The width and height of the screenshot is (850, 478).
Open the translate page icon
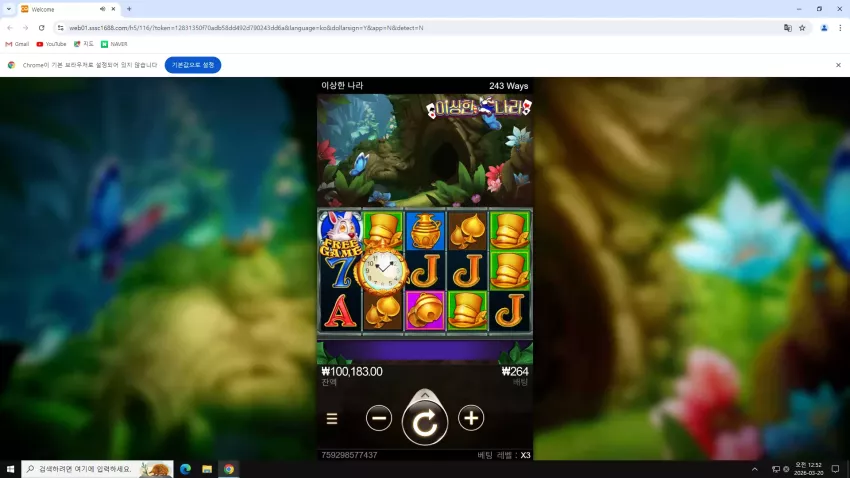(x=788, y=28)
